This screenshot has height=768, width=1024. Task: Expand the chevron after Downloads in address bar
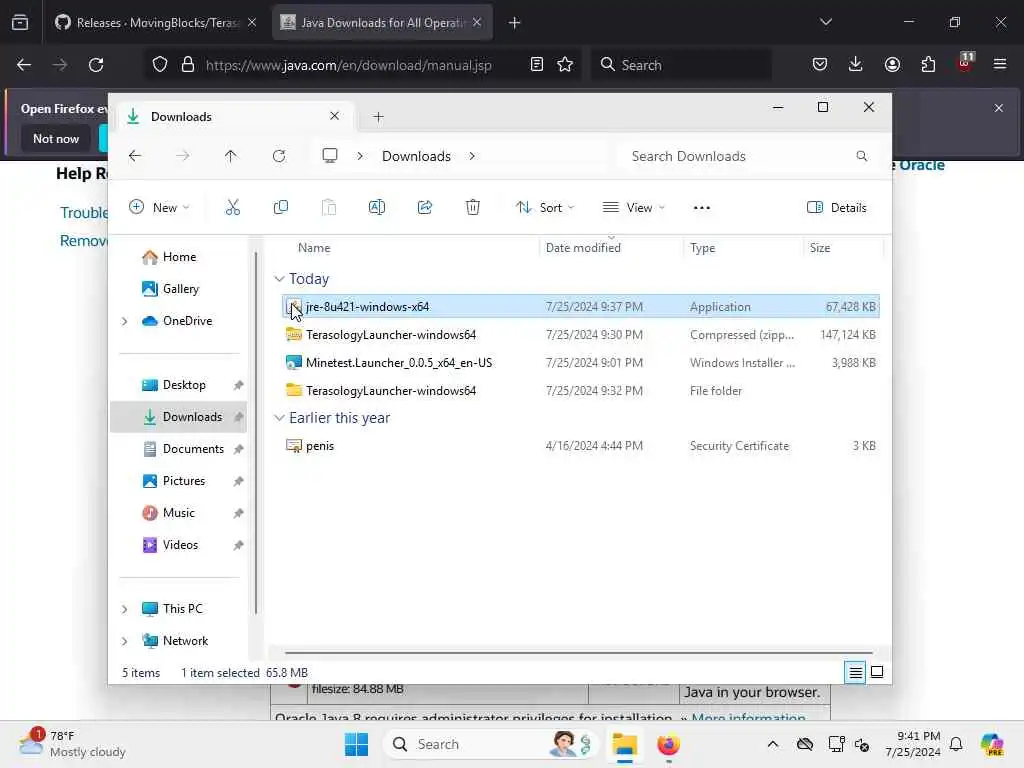[472, 156]
